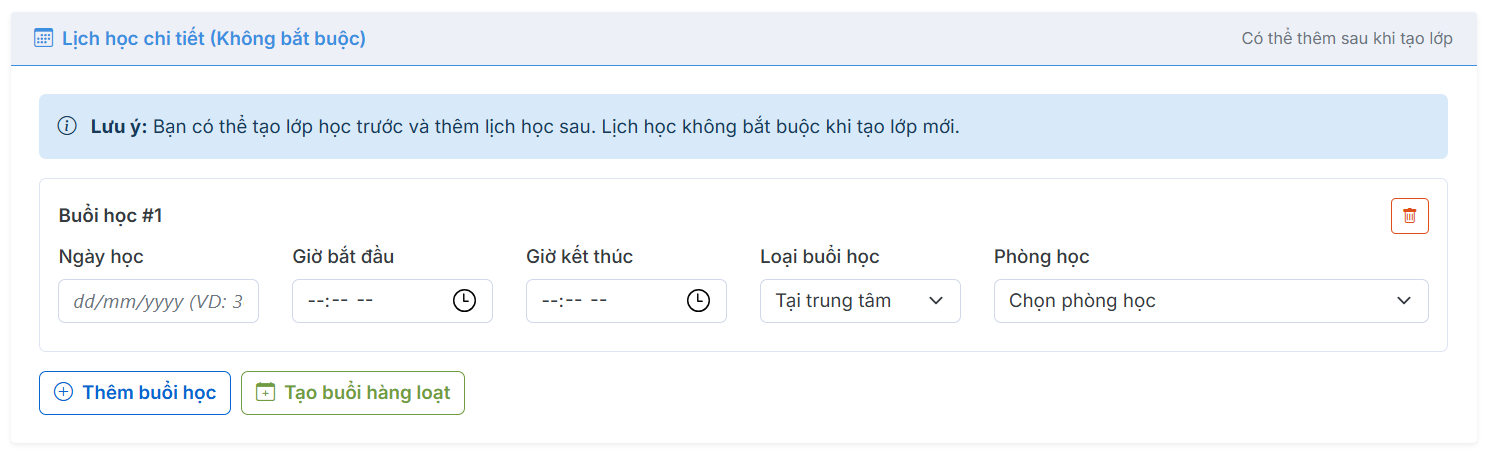Click the Loại buổi học label
This screenshot has width=1490, height=459.
pos(819,257)
